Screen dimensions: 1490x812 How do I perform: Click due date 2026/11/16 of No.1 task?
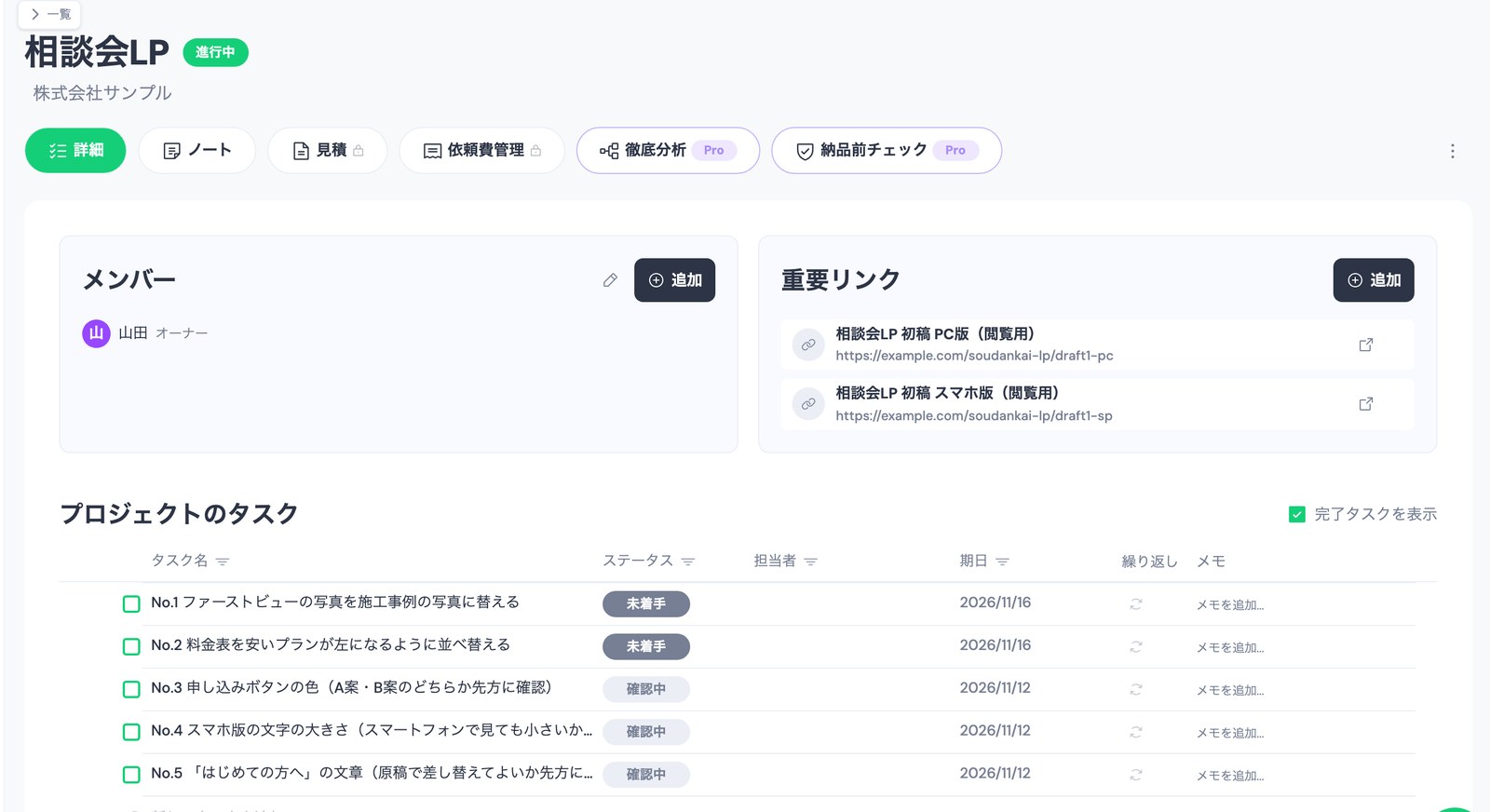pyautogui.click(x=996, y=602)
